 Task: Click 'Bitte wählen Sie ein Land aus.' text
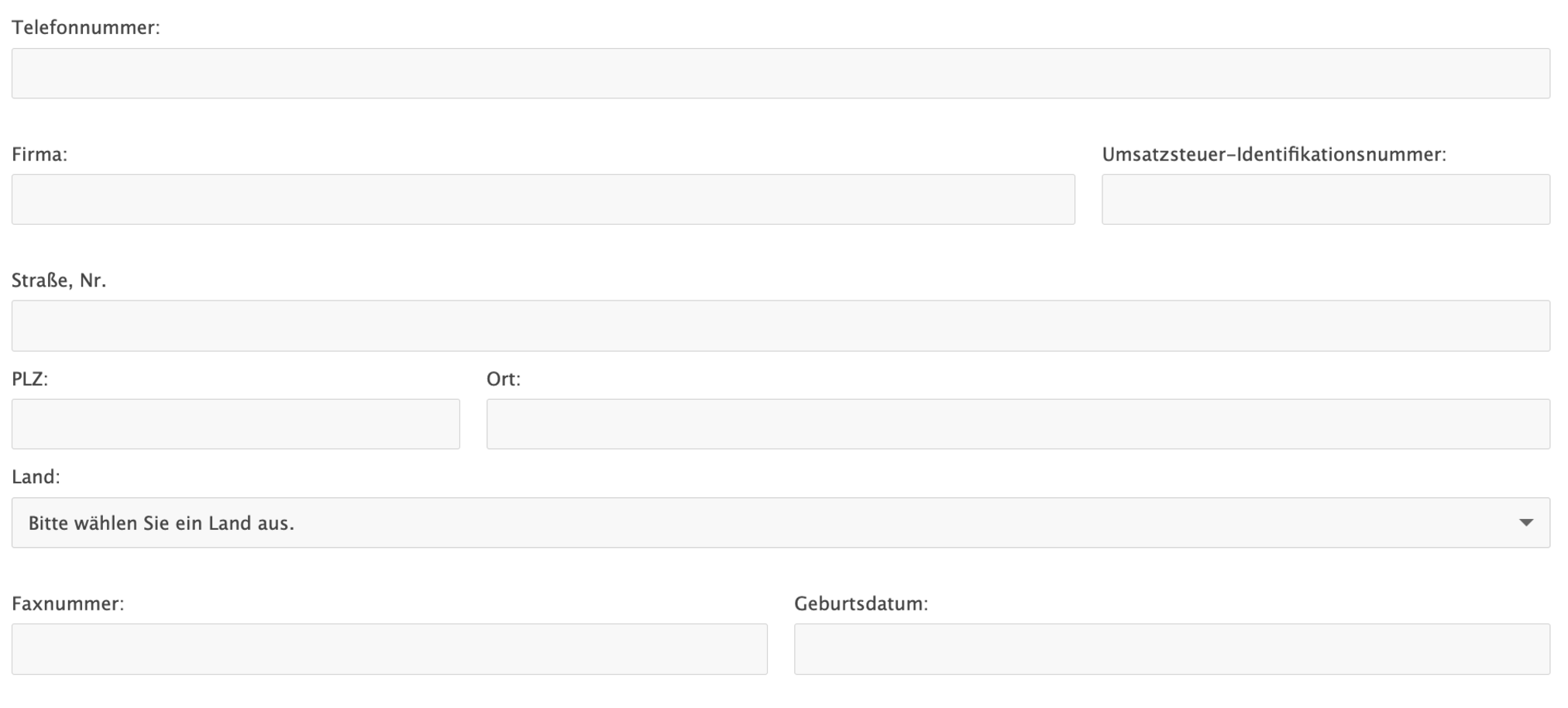coord(161,524)
